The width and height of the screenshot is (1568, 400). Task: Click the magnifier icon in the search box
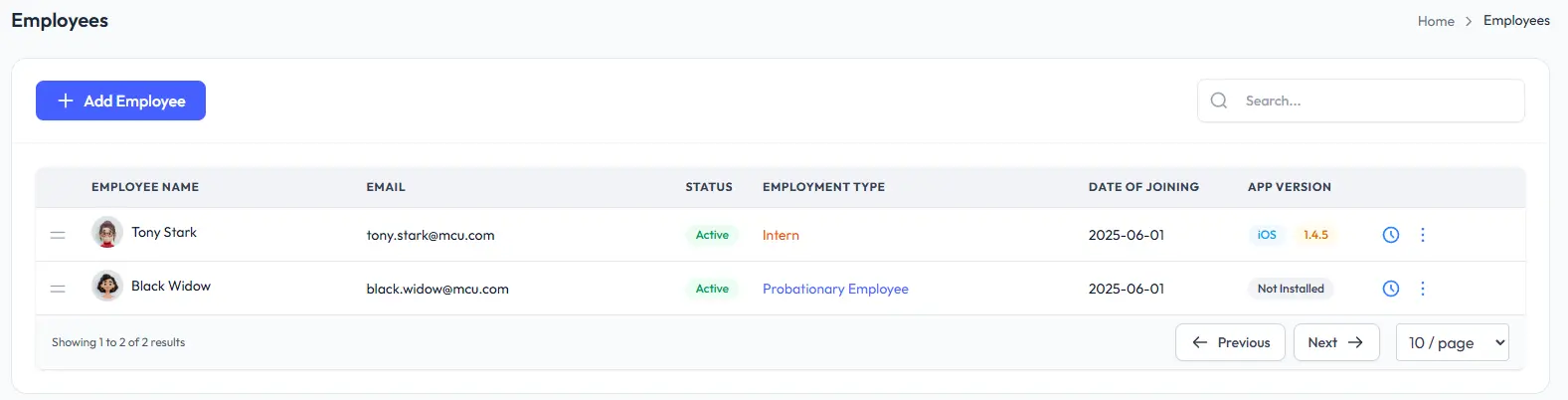1219,100
